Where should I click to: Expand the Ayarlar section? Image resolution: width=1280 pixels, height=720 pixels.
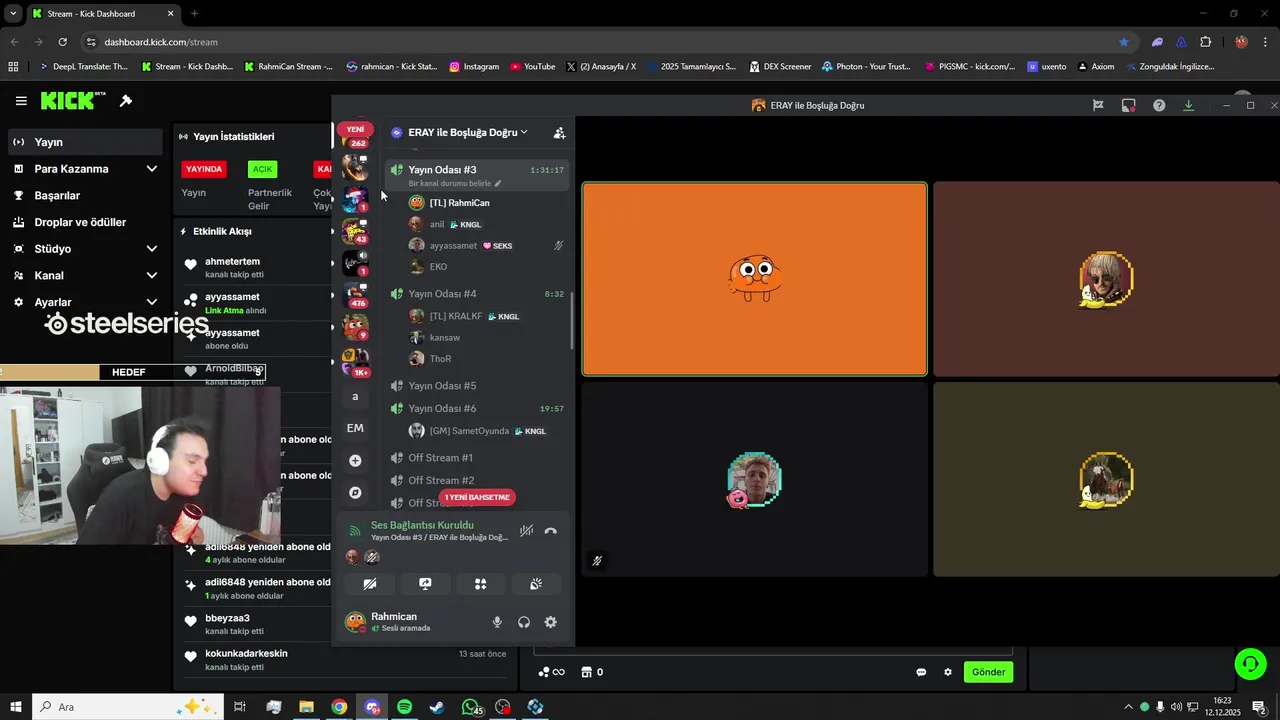[x=152, y=302]
